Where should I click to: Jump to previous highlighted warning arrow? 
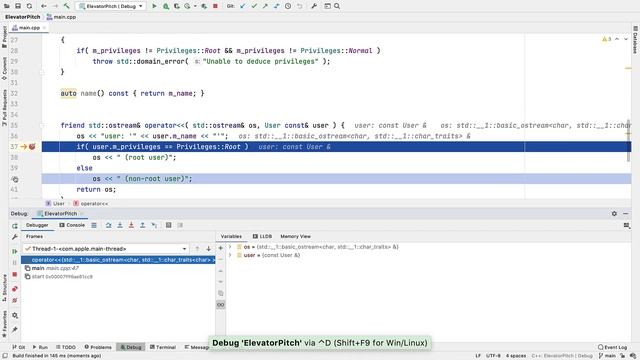point(617,39)
